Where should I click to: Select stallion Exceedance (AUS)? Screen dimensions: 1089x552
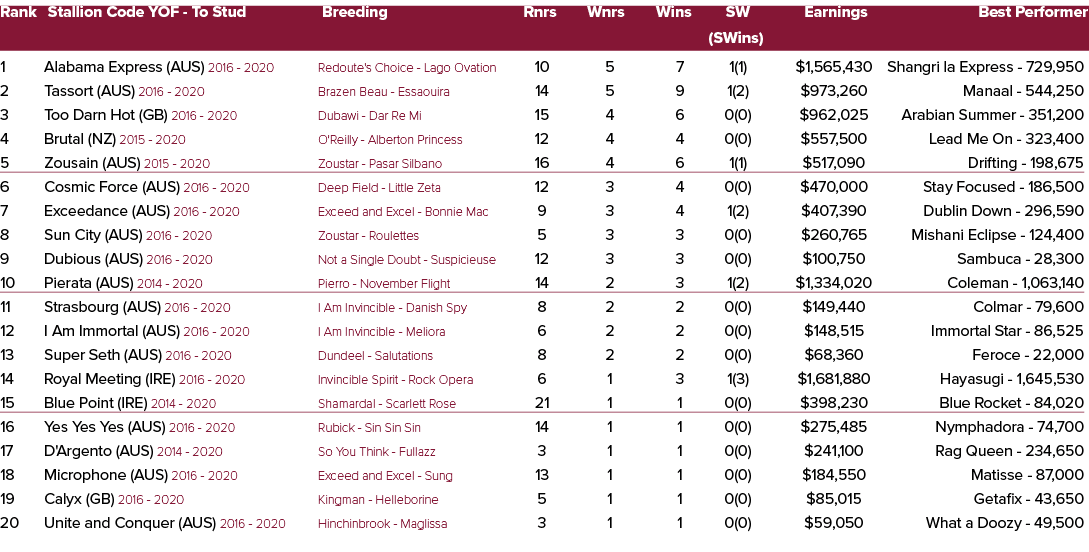107,211
